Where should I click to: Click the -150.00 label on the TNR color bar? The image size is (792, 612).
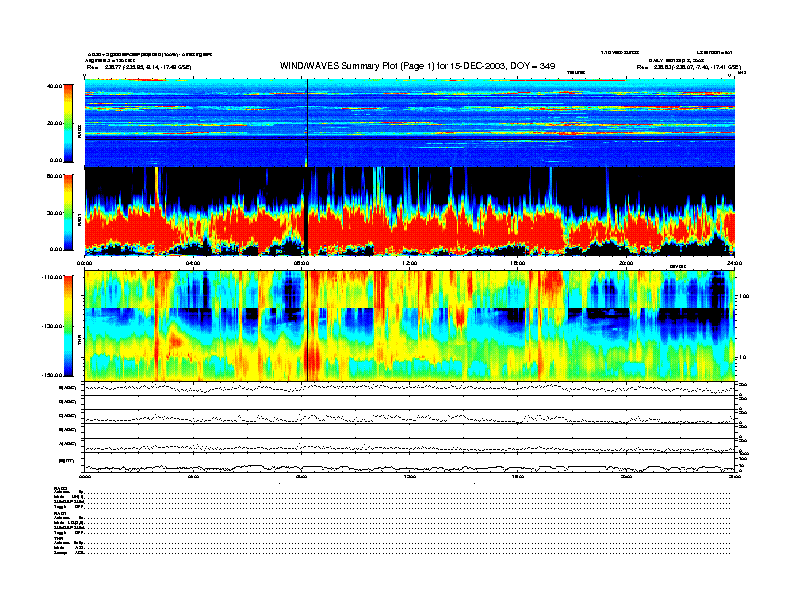point(53,375)
